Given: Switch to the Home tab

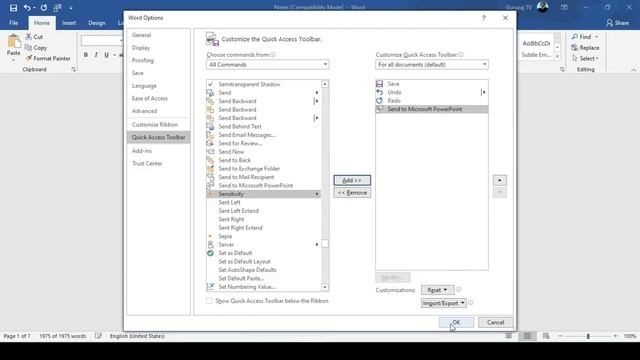Looking at the screenshot, I should point(42,23).
